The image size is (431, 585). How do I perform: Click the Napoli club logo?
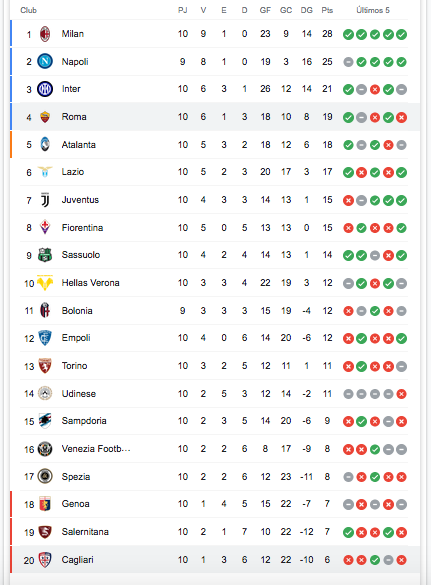point(45,61)
